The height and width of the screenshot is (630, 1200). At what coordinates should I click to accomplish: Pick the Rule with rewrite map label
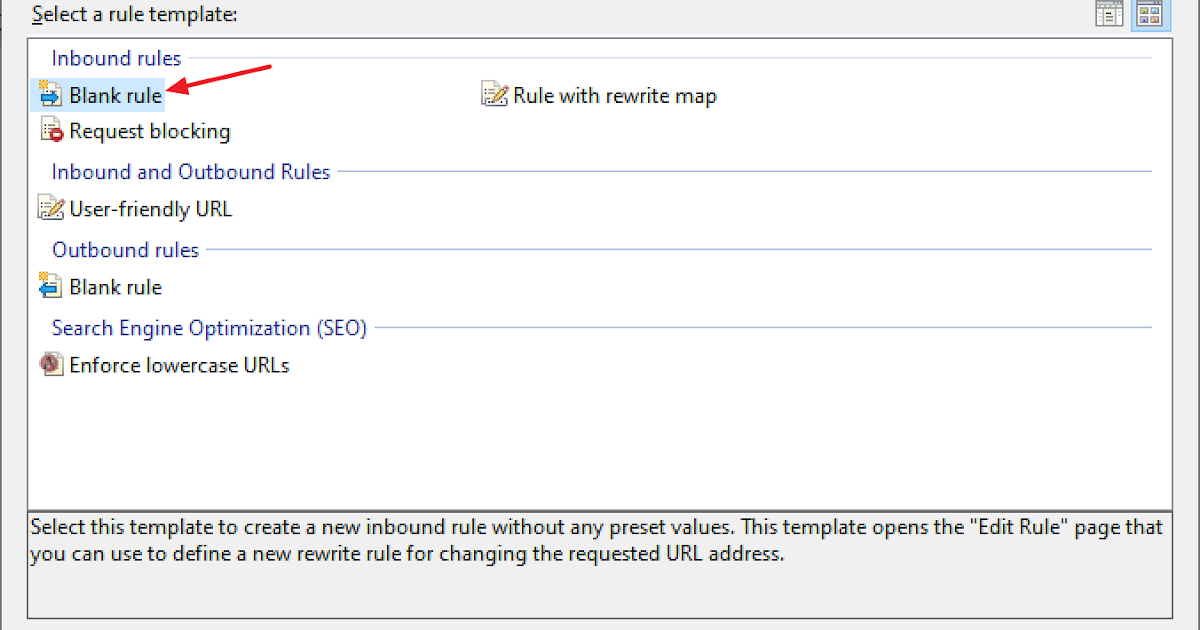coord(614,96)
